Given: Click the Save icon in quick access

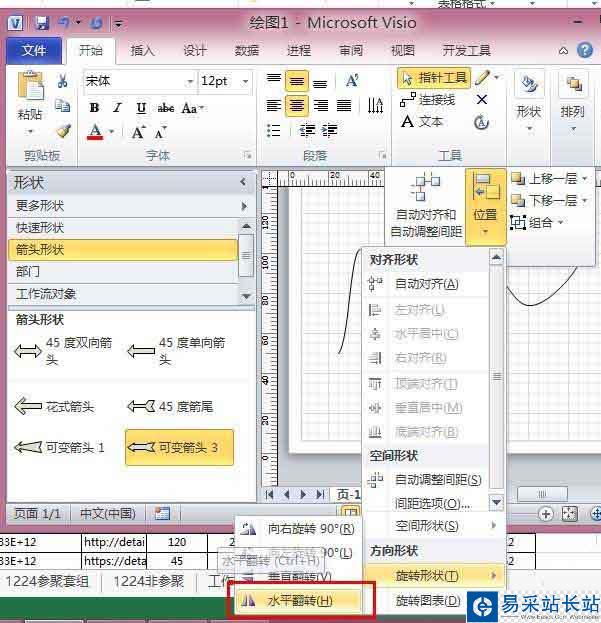Looking at the screenshot, I should click(x=41, y=23).
